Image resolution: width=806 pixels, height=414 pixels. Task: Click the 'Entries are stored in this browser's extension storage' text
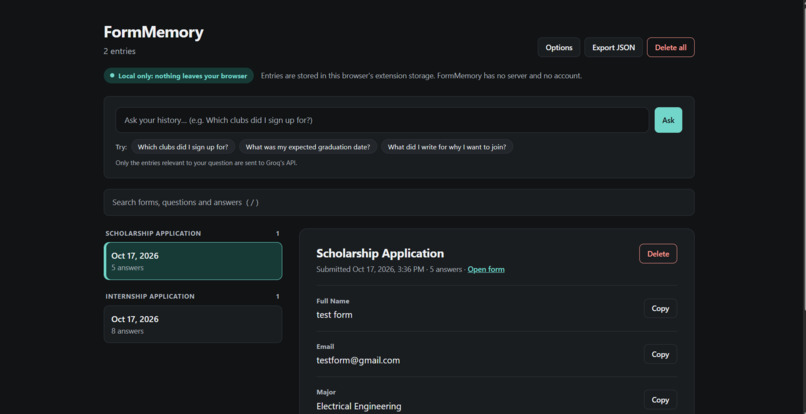tap(421, 76)
